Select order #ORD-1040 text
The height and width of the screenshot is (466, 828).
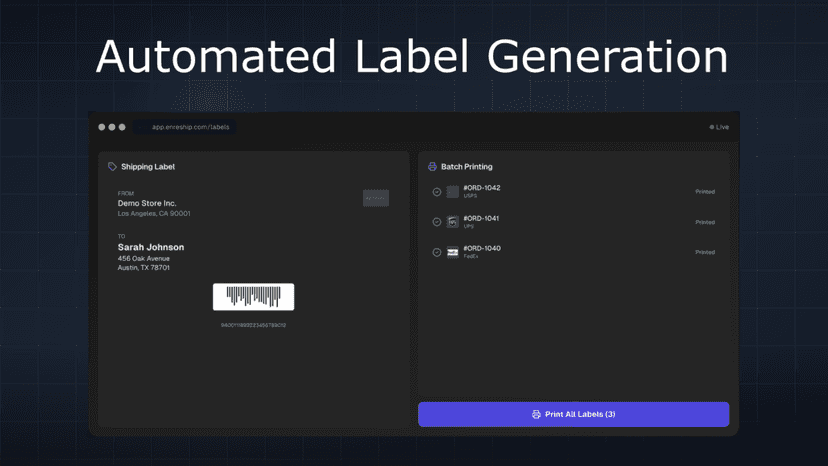pos(482,248)
